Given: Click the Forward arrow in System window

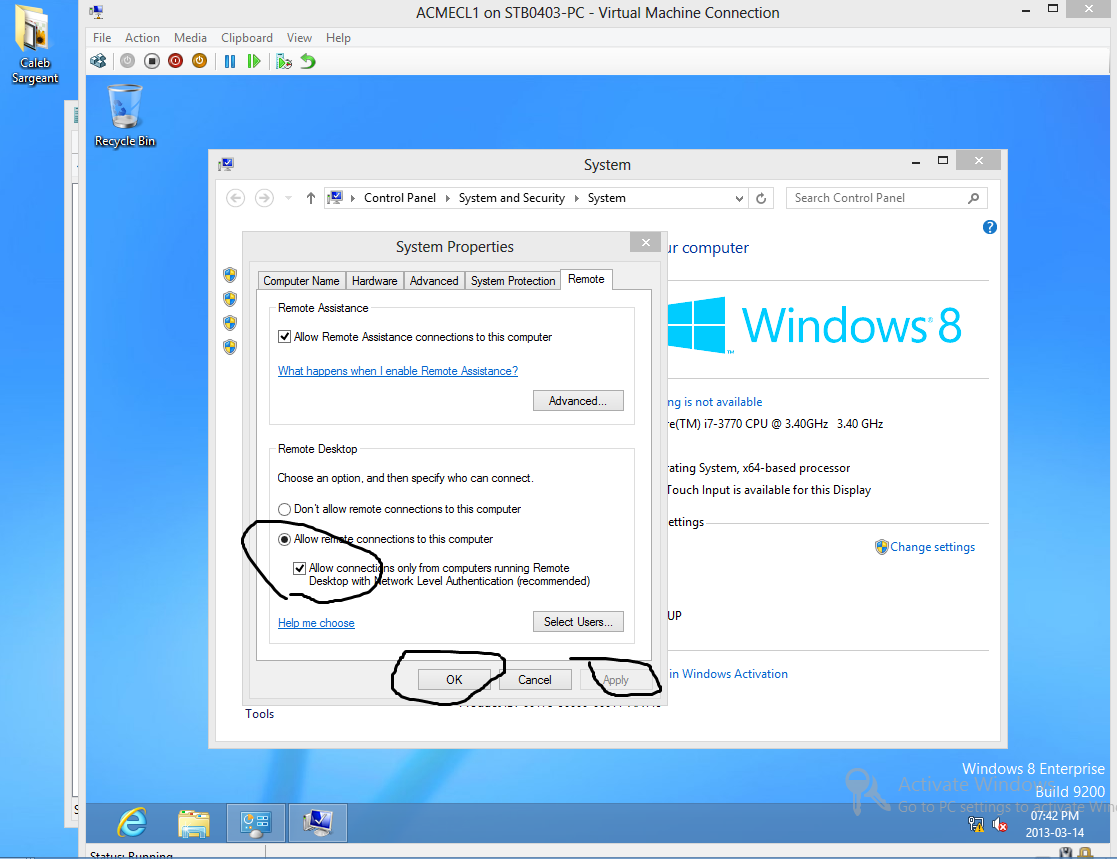Looking at the screenshot, I should [x=264, y=198].
